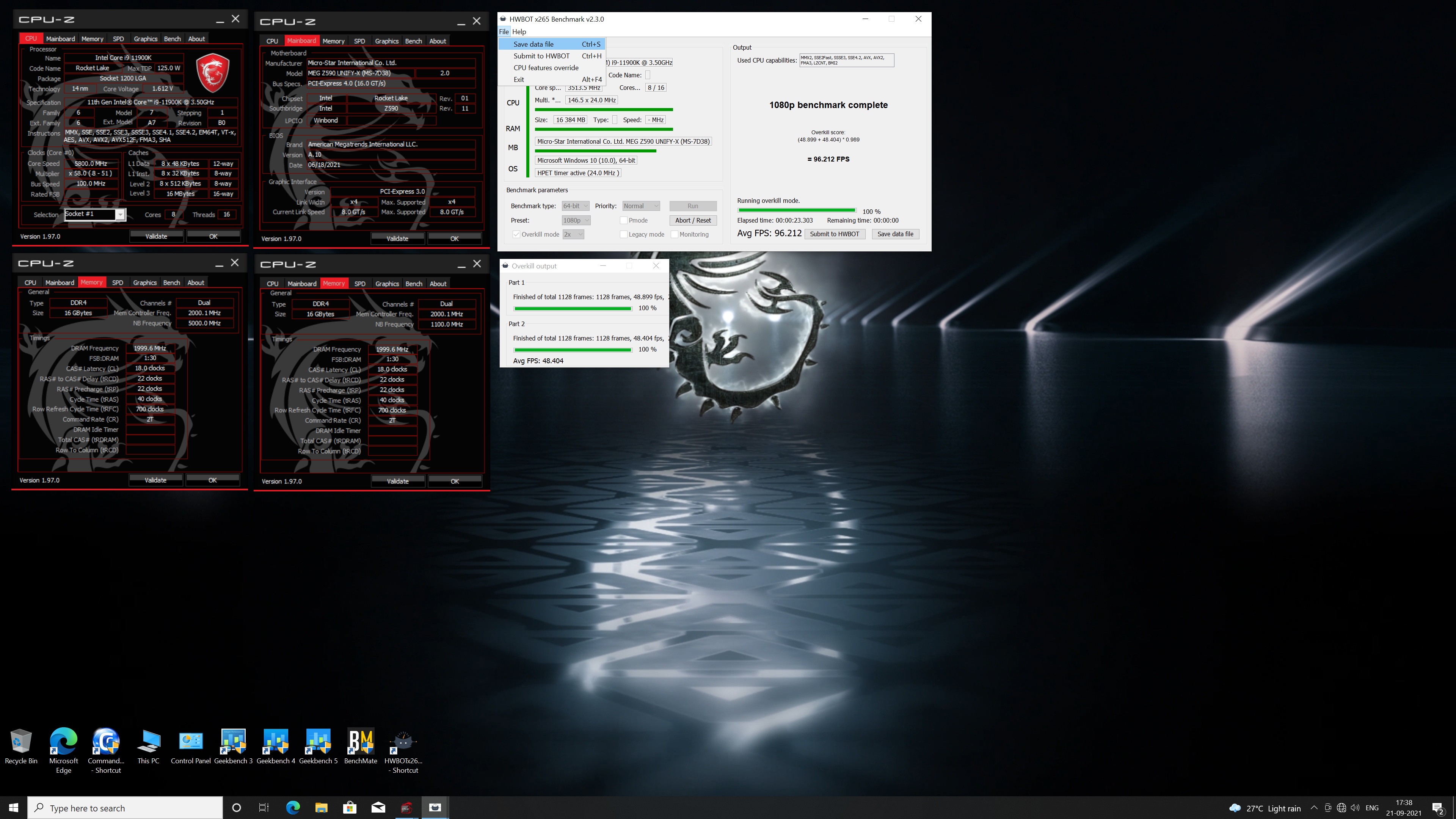Click Used CPU capabilities text box

847,60
